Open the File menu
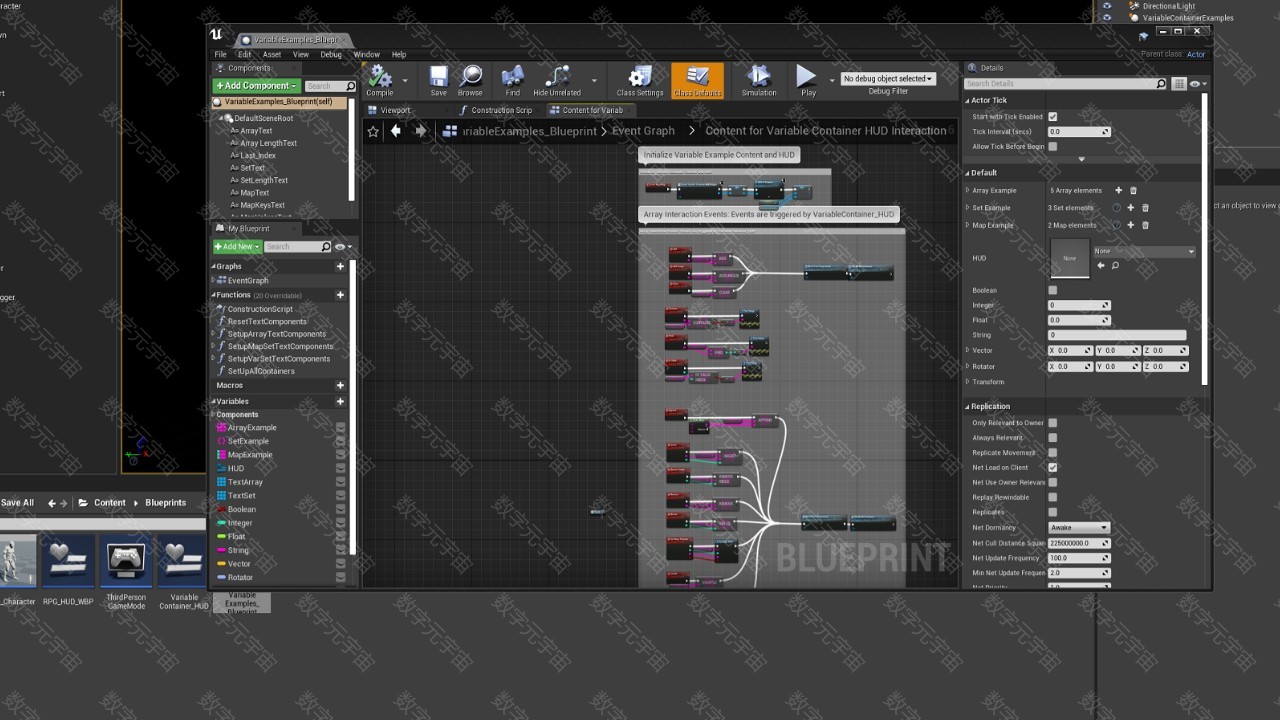 [220, 54]
